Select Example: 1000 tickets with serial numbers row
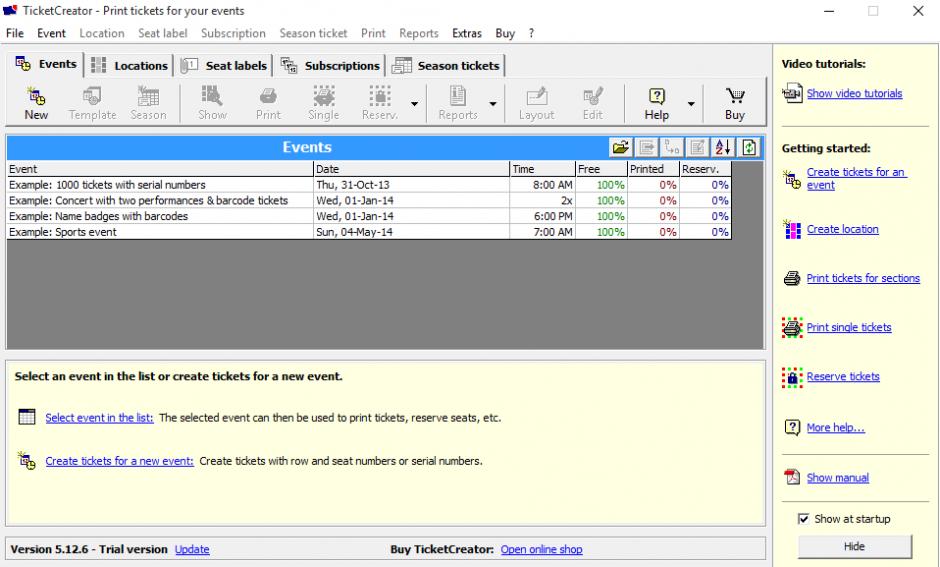Screen dimensions: 940x567 [369, 185]
